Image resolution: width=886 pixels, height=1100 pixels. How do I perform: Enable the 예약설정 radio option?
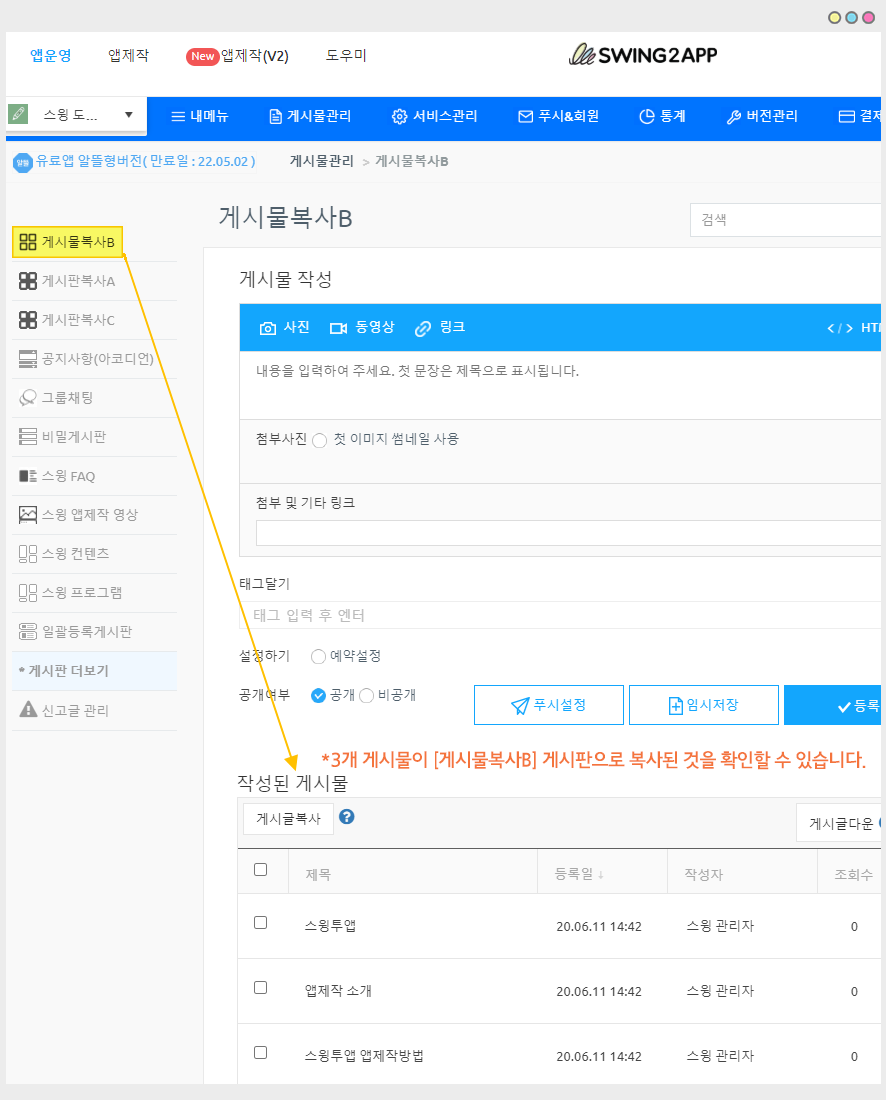318,657
